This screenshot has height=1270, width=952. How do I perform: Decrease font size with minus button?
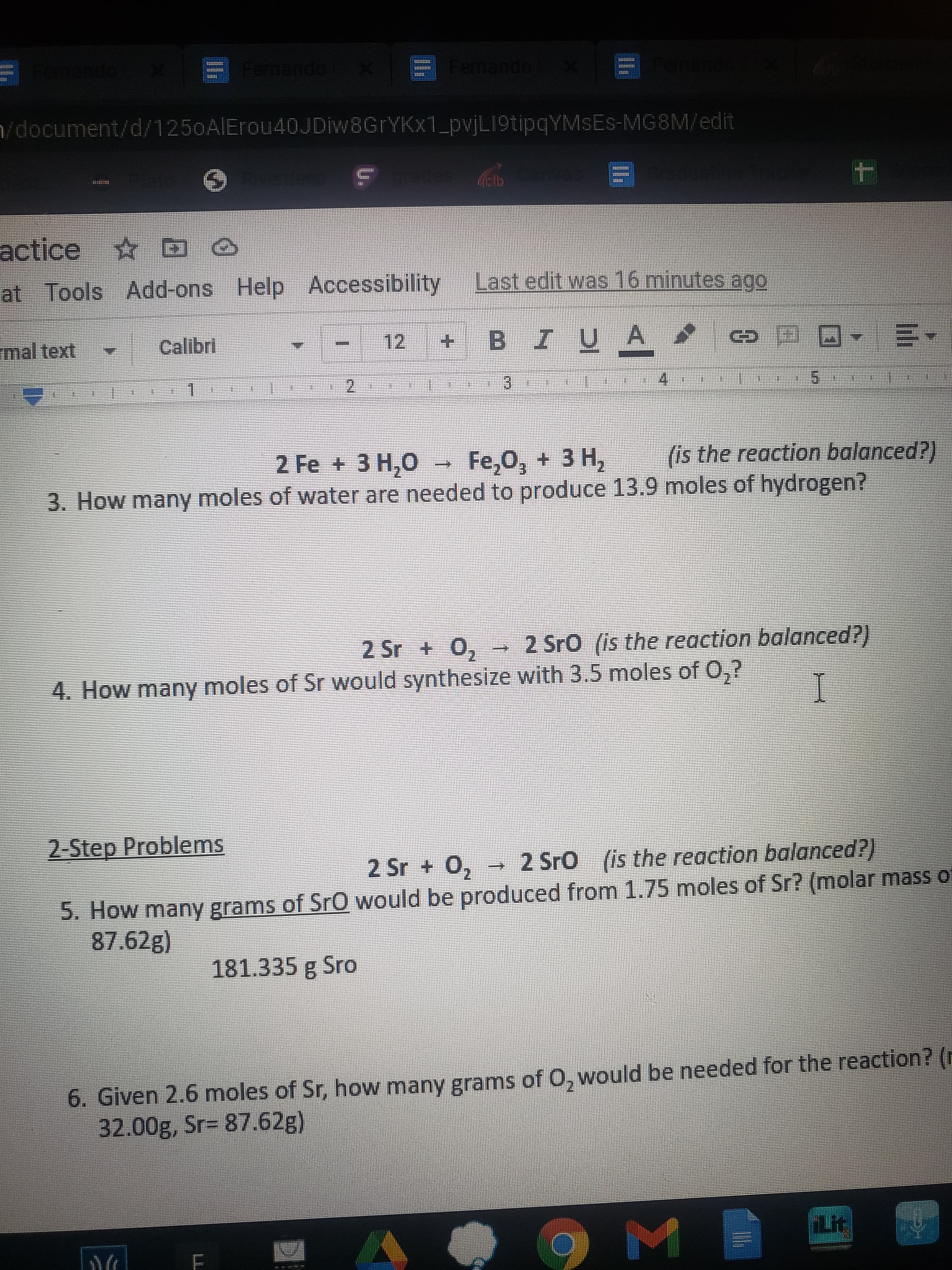click(343, 343)
